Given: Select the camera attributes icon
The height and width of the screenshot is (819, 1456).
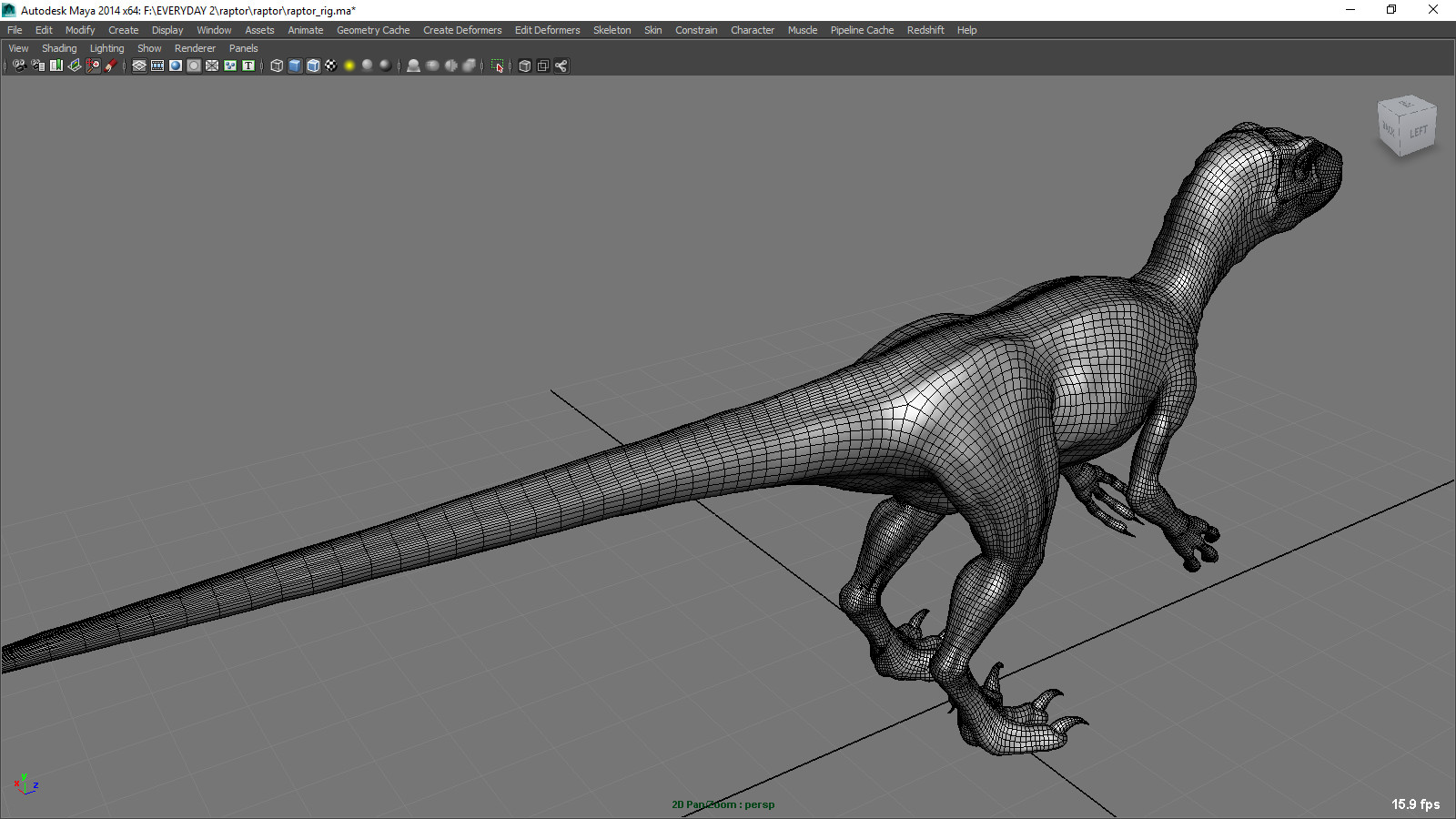Looking at the screenshot, I should (37, 66).
